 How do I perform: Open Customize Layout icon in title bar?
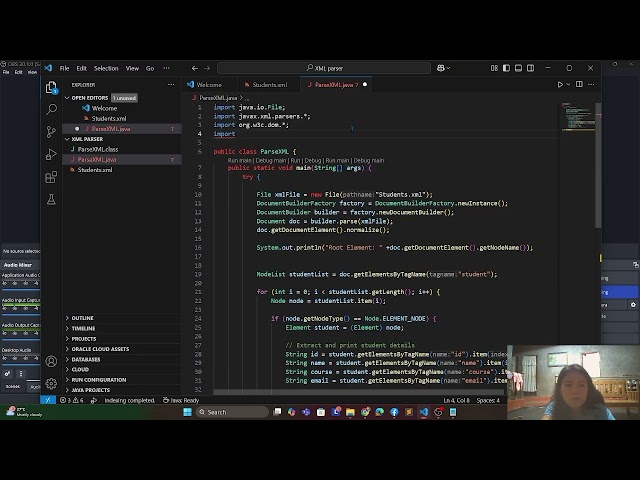click(494, 68)
